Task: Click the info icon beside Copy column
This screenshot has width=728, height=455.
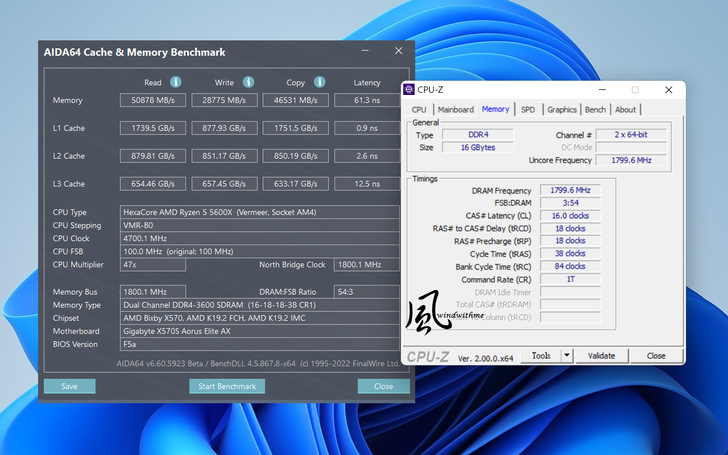Action: 319,82
